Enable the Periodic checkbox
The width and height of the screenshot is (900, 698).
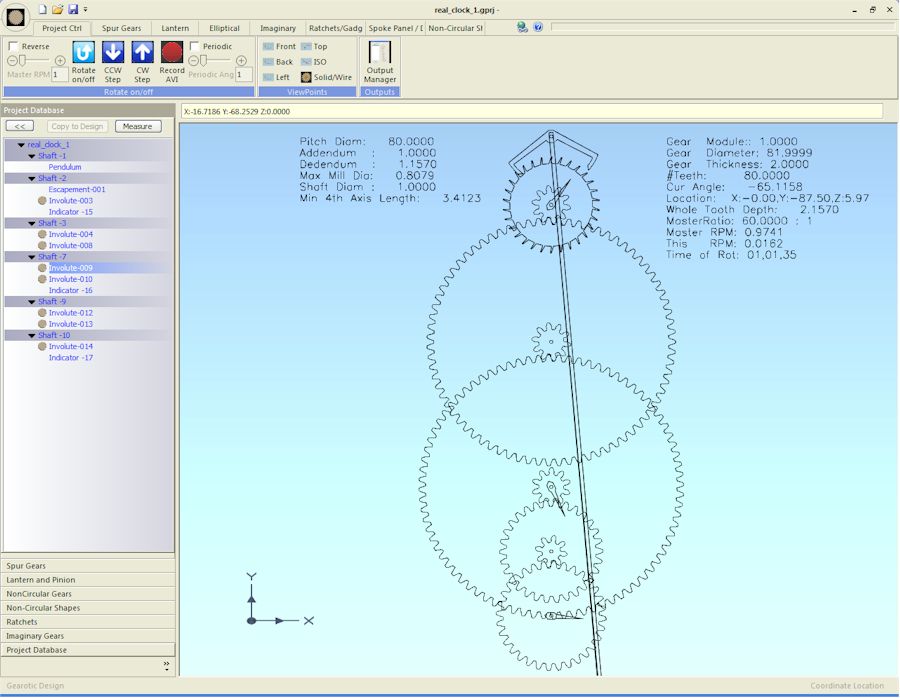tap(193, 46)
